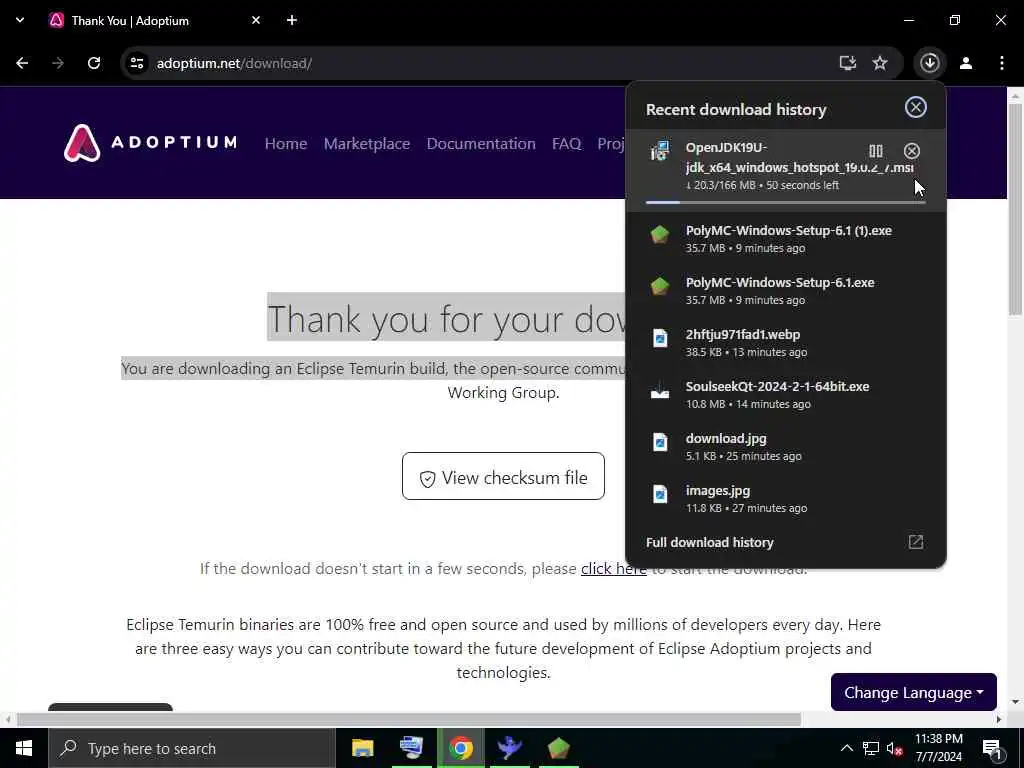
Task: Click images.jpg file name
Action: (x=718, y=490)
